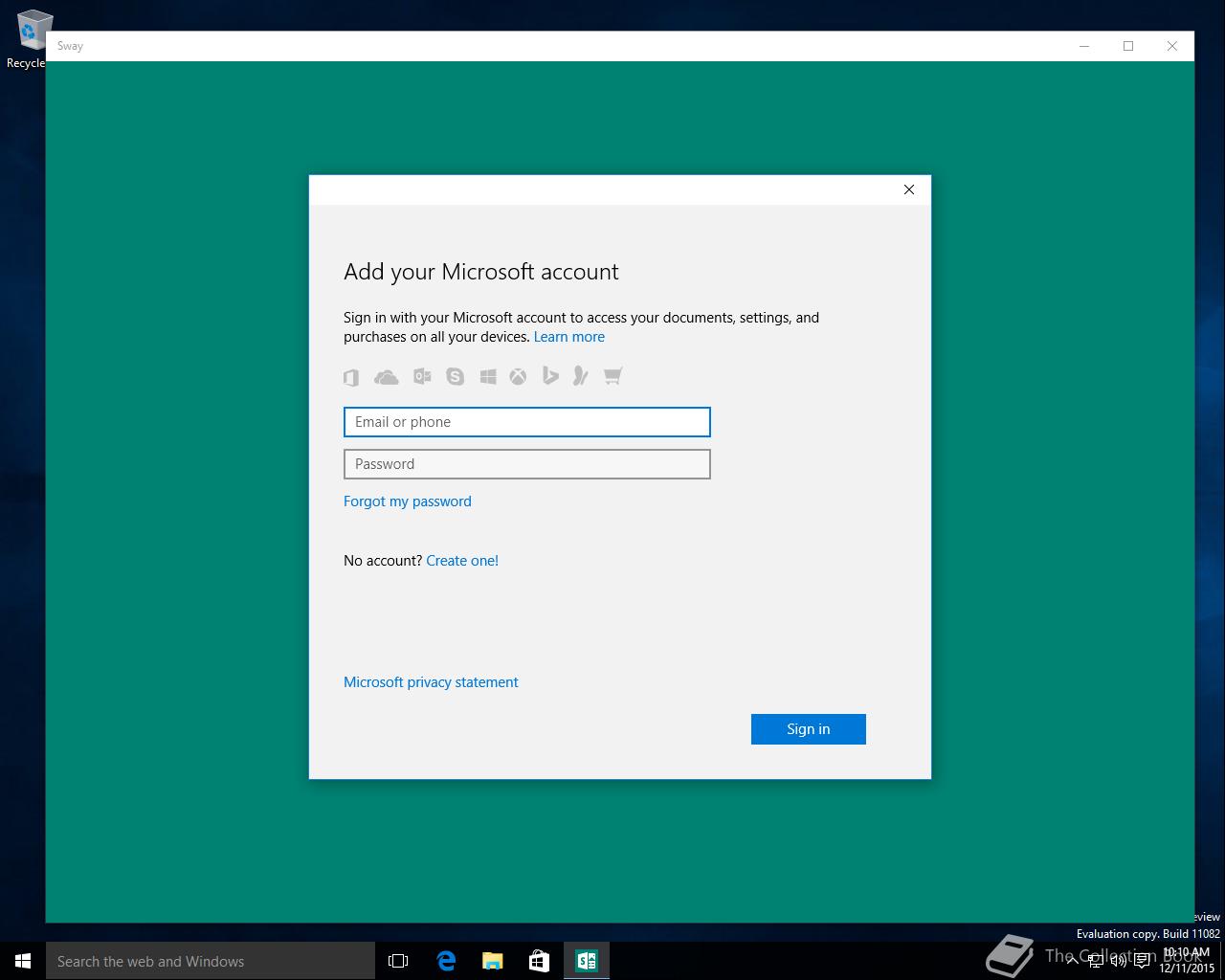Select the Sway app taskbar icon

587,961
